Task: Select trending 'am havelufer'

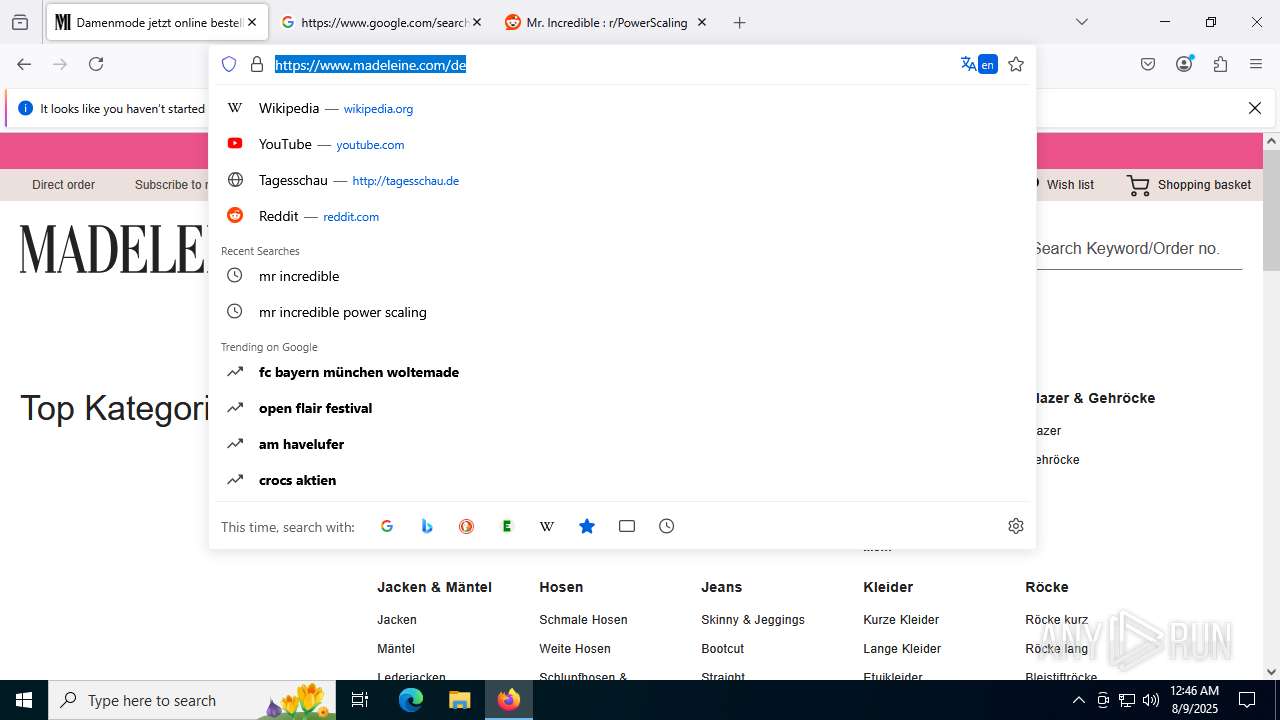Action: (622, 444)
